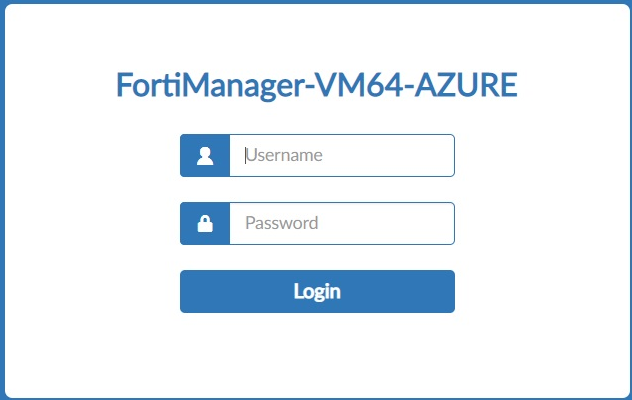Click the VM64 portion of the heading

(359, 85)
